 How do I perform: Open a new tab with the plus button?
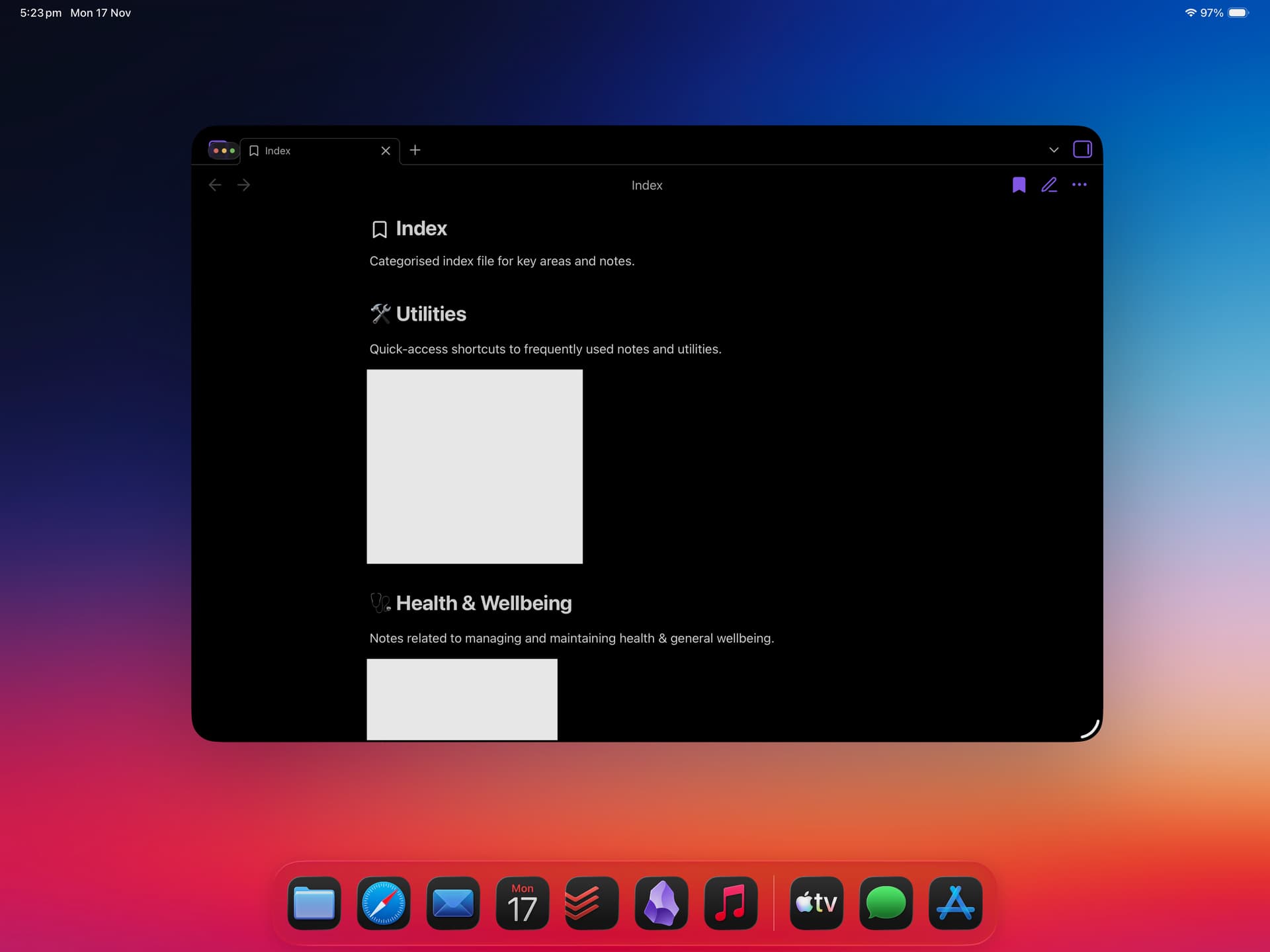tap(415, 151)
